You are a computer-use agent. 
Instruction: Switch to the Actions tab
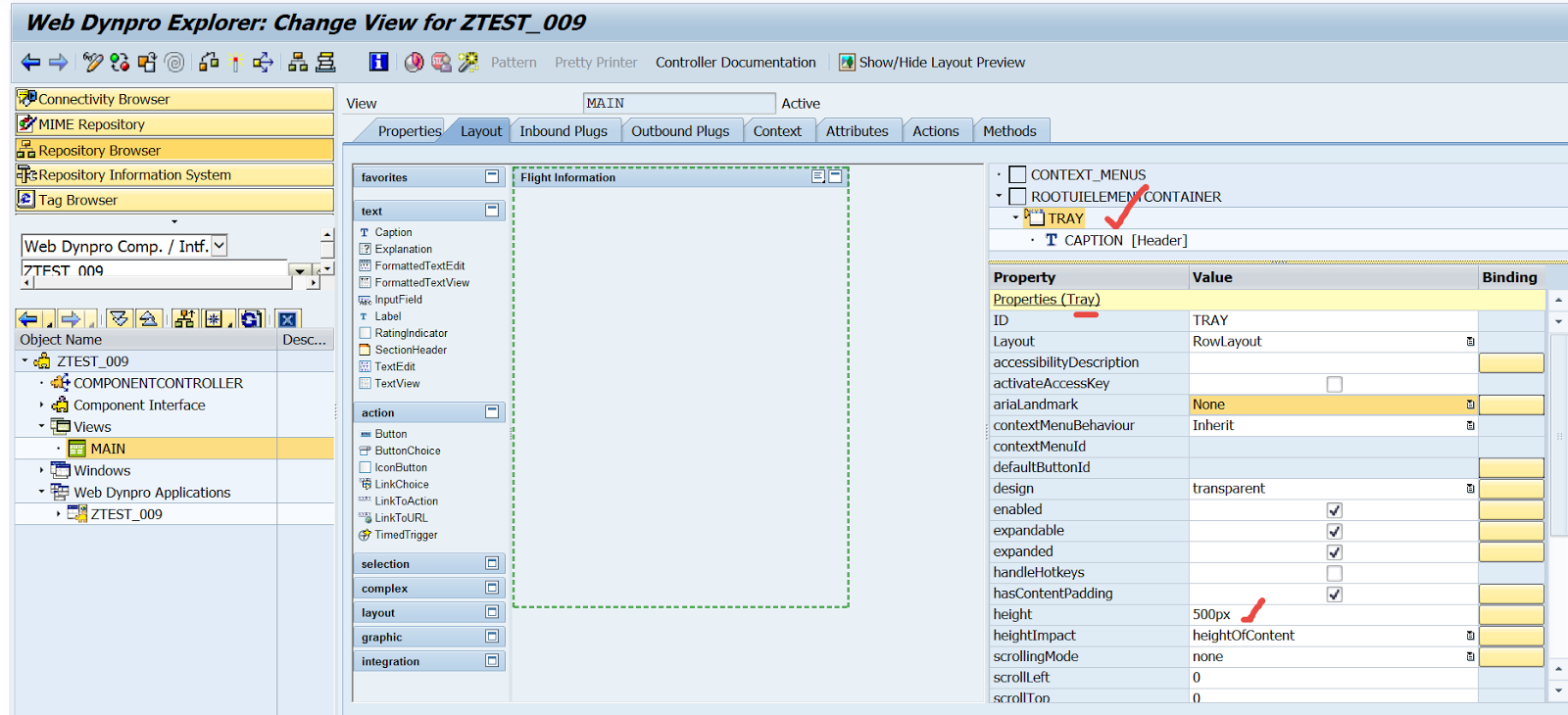pos(936,131)
